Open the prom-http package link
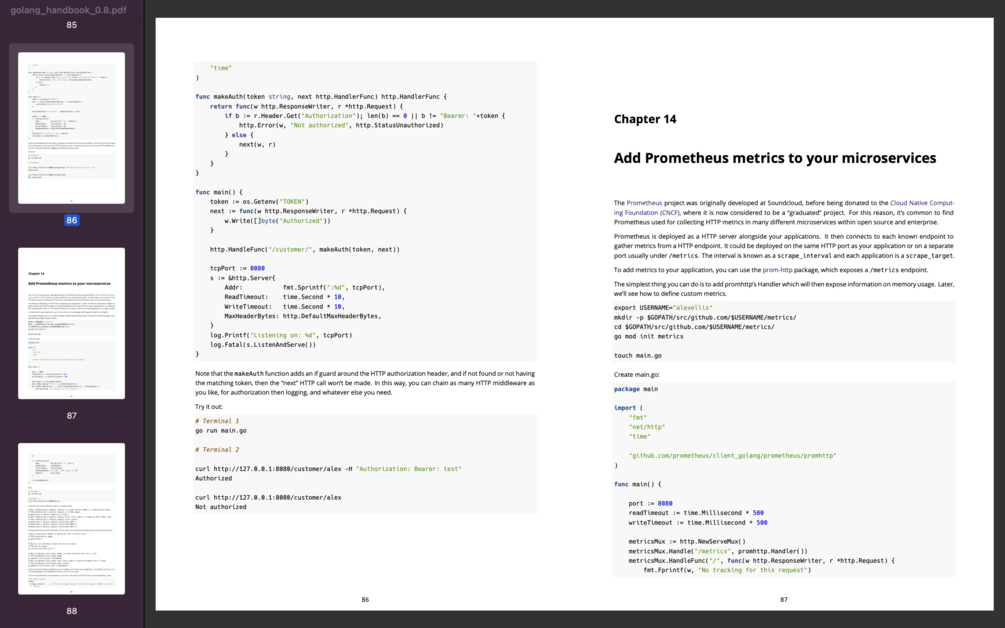This screenshot has width=1005, height=628. pyautogui.click(x=777, y=270)
